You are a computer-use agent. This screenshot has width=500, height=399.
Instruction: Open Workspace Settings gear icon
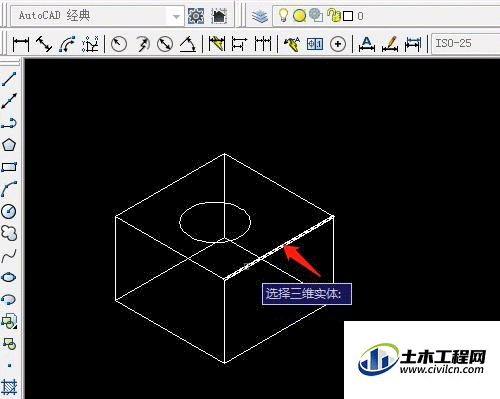pos(196,16)
